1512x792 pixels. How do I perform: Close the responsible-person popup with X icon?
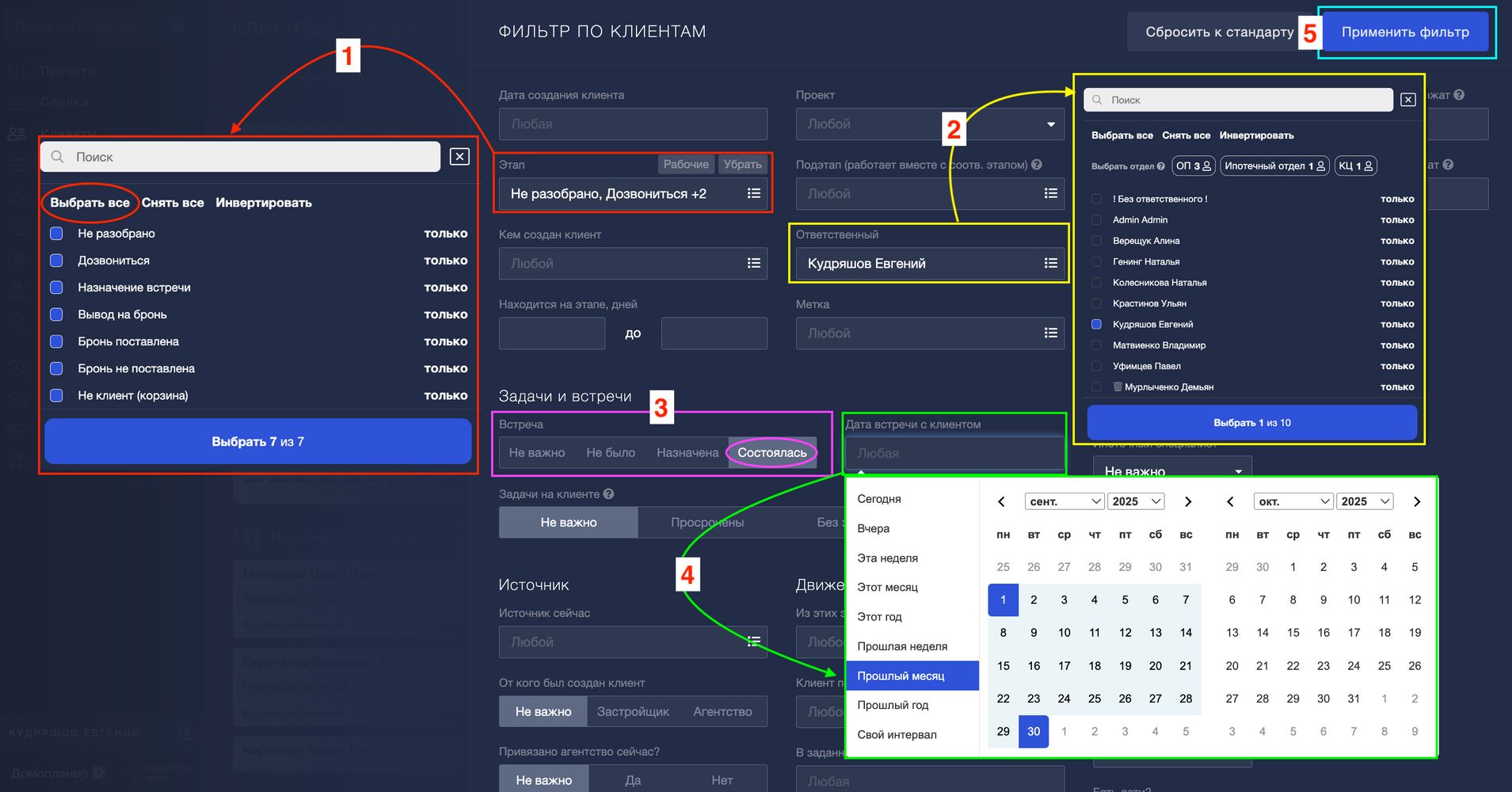(x=1407, y=100)
